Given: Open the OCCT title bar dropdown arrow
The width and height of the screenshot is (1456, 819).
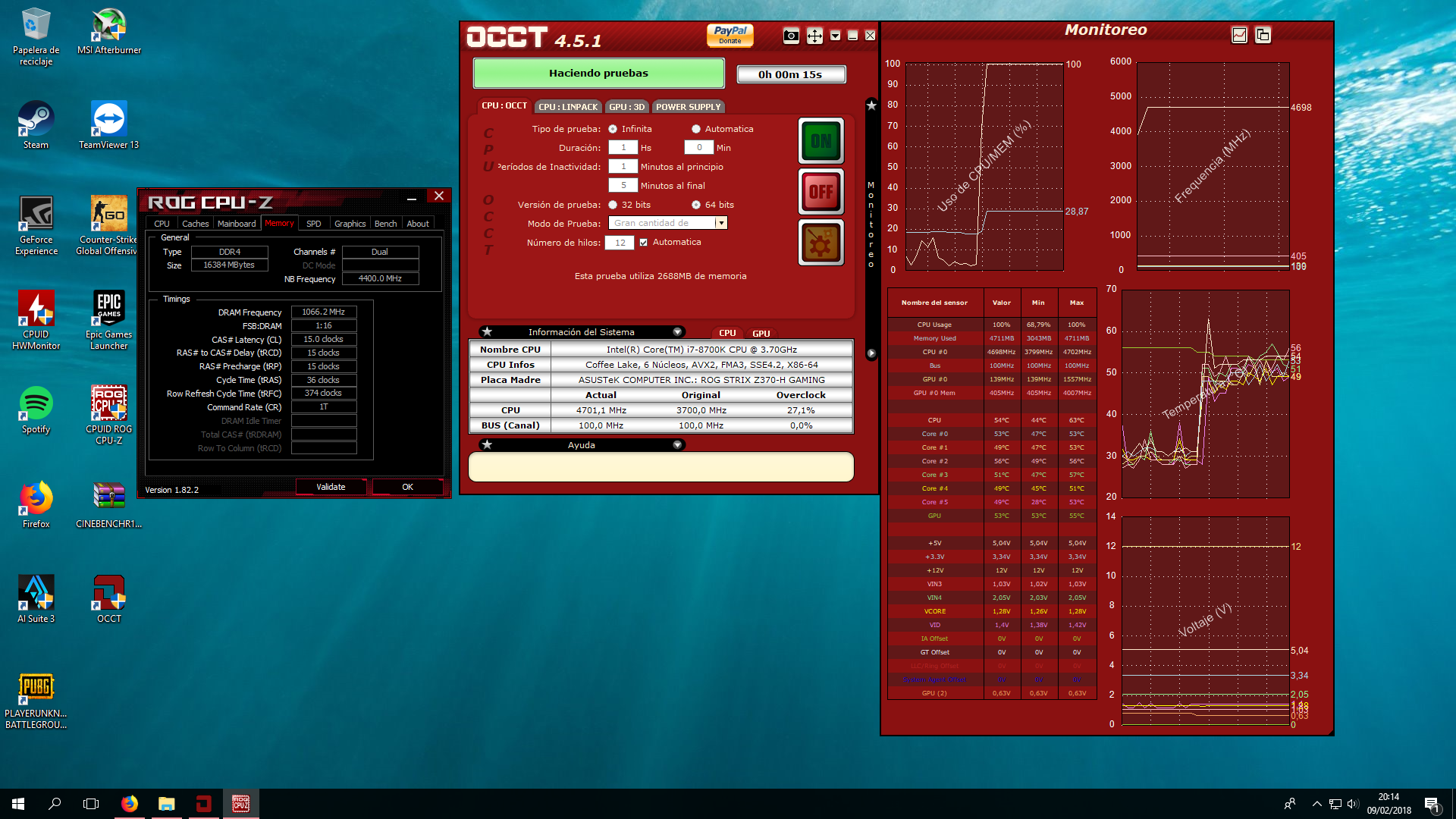Looking at the screenshot, I should [835, 36].
